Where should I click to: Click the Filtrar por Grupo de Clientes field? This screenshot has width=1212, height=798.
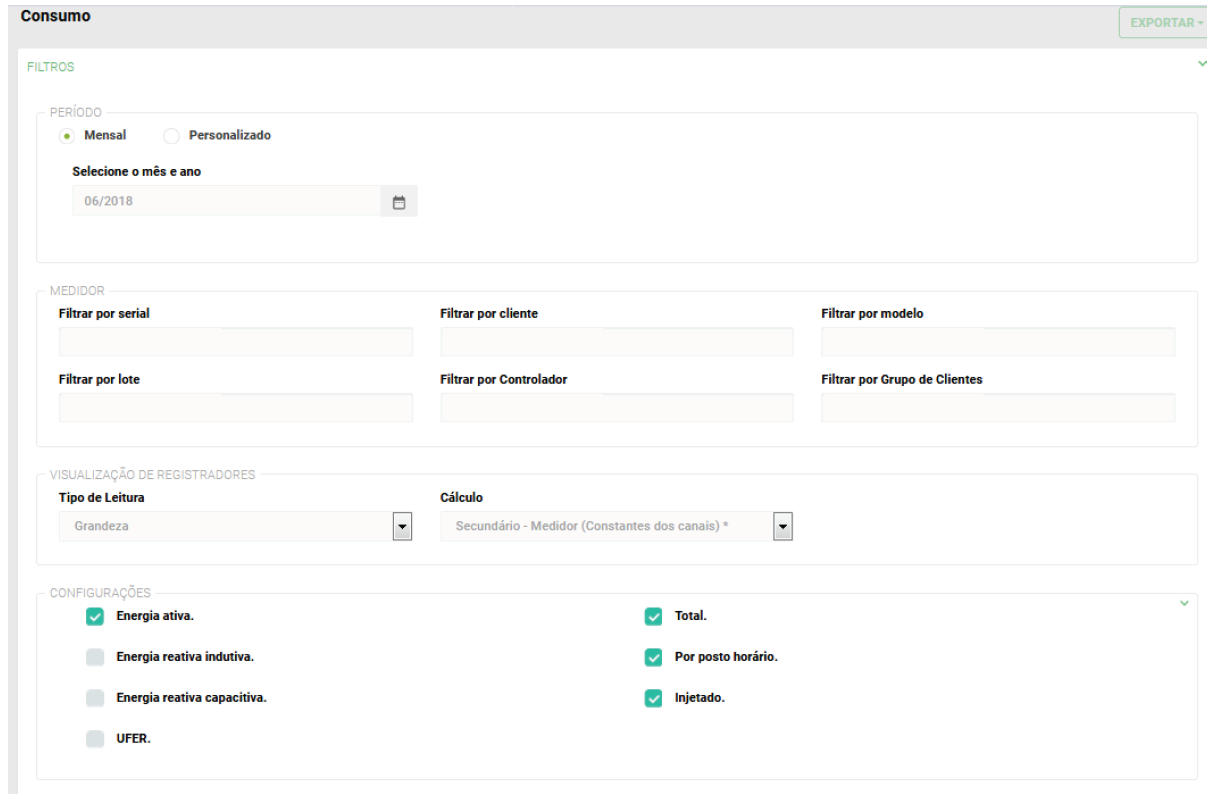click(x=997, y=408)
